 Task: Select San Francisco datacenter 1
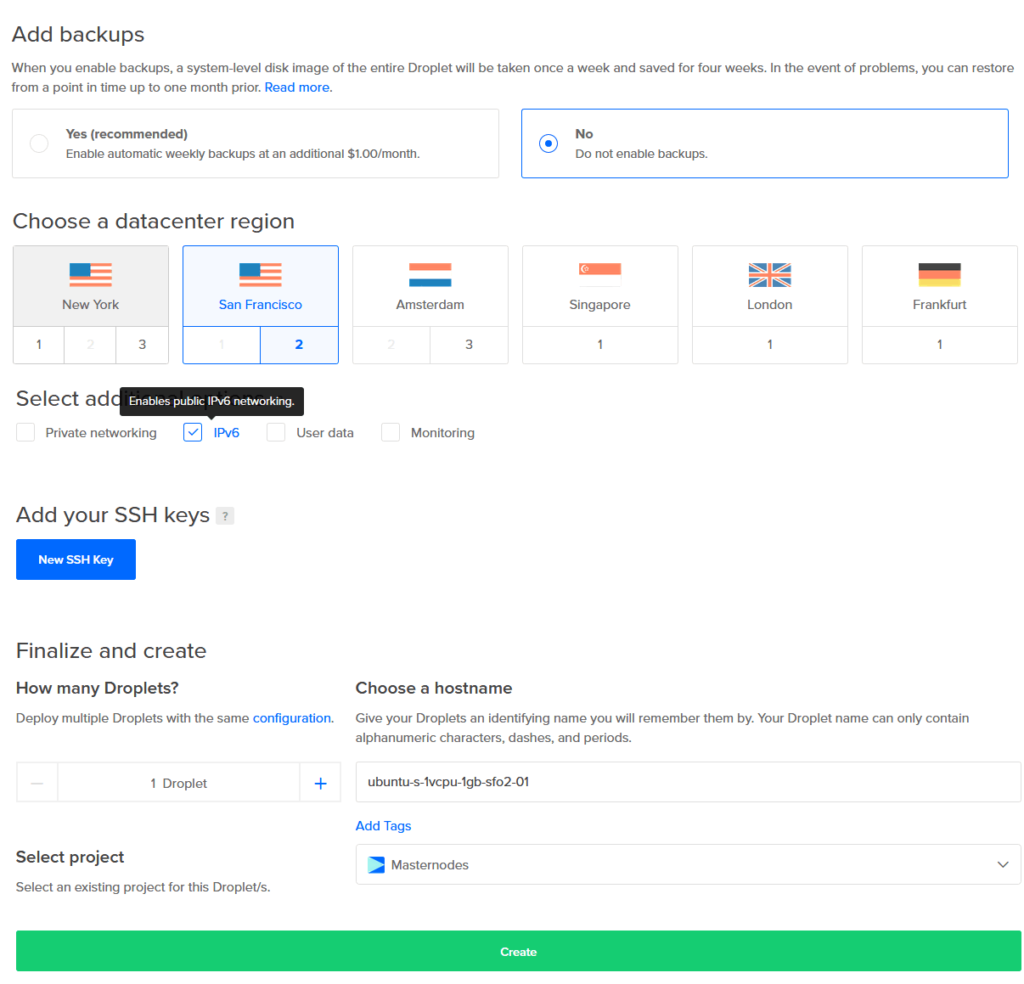pos(221,344)
